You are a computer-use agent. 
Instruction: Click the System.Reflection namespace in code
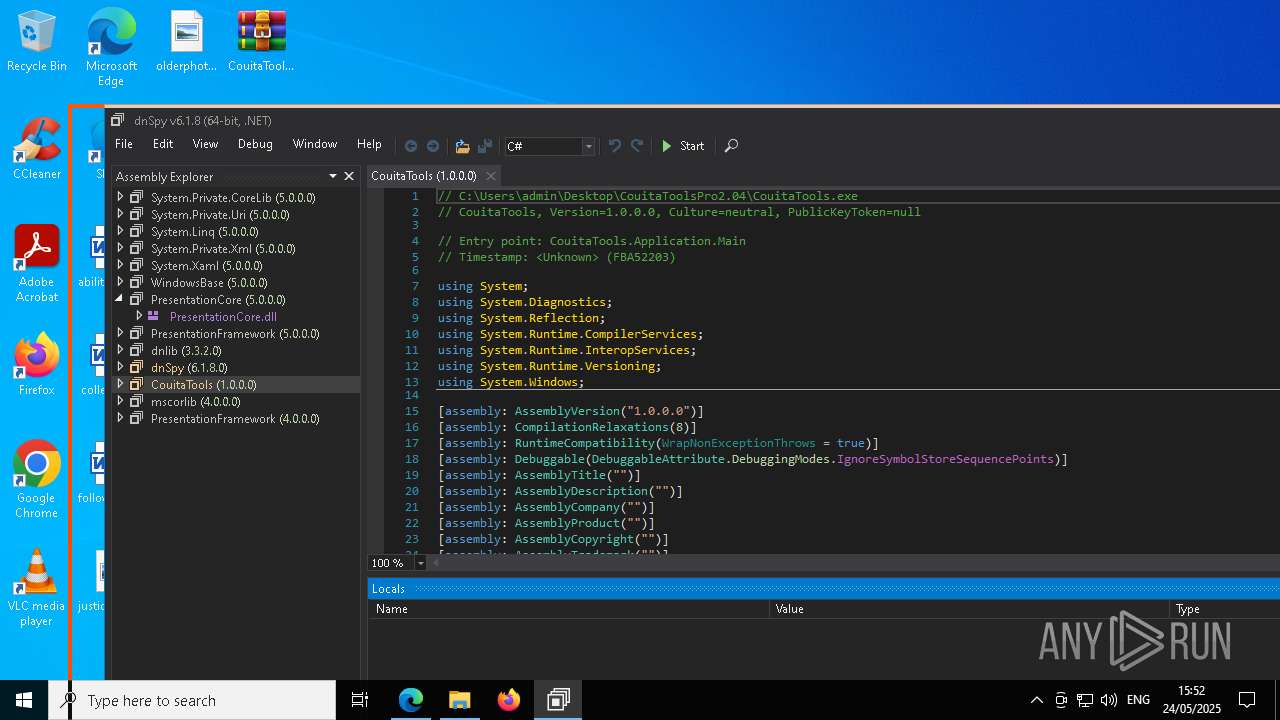(x=540, y=318)
